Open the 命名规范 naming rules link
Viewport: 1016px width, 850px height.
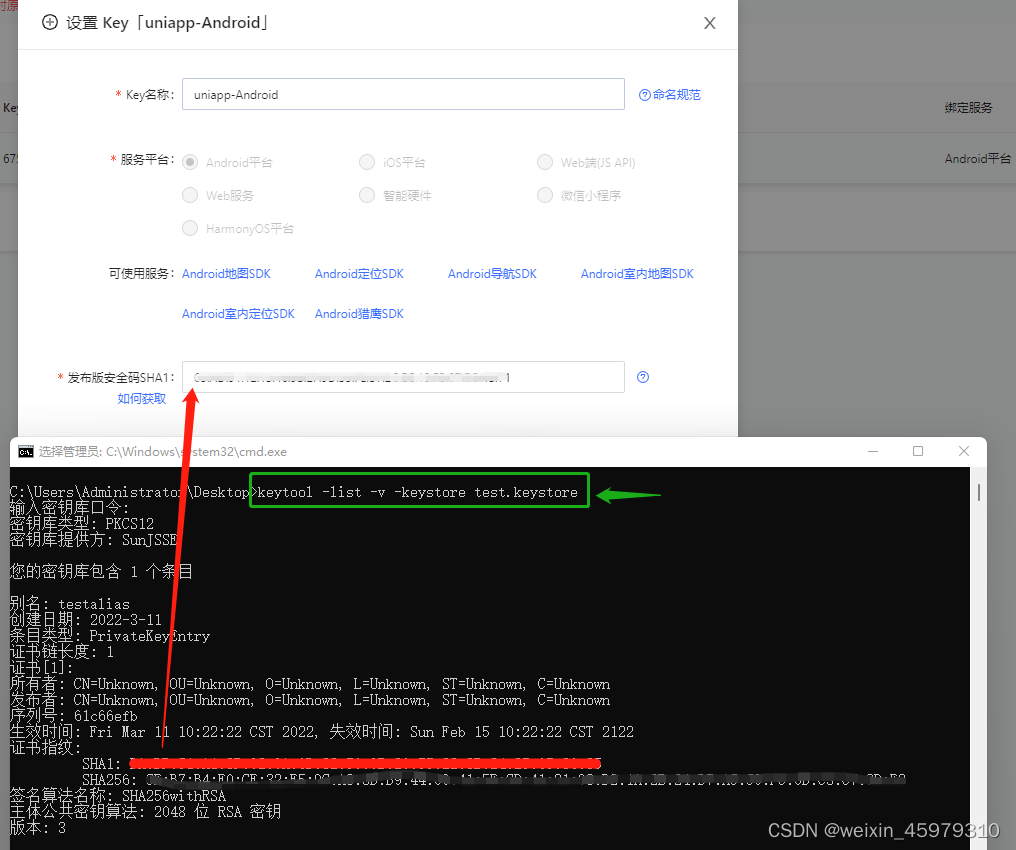pos(670,95)
